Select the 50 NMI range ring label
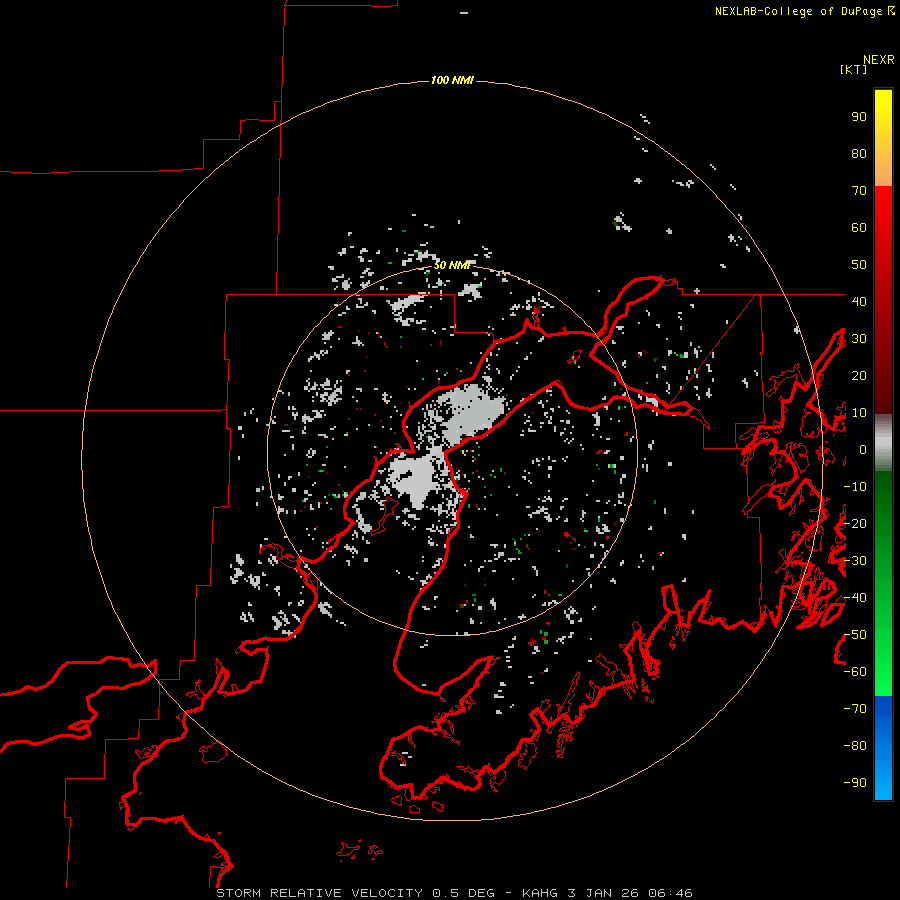The image size is (900, 900). [x=452, y=265]
